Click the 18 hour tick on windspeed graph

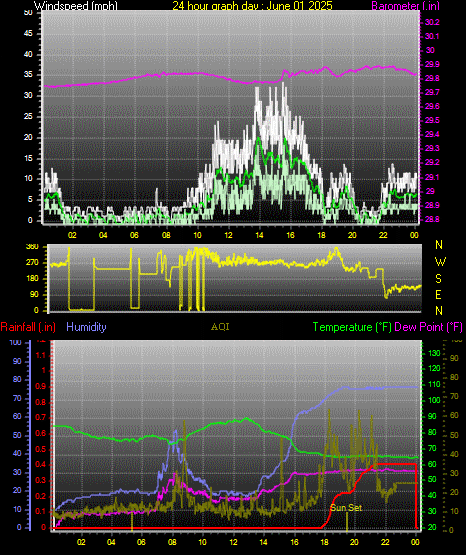pos(322,235)
